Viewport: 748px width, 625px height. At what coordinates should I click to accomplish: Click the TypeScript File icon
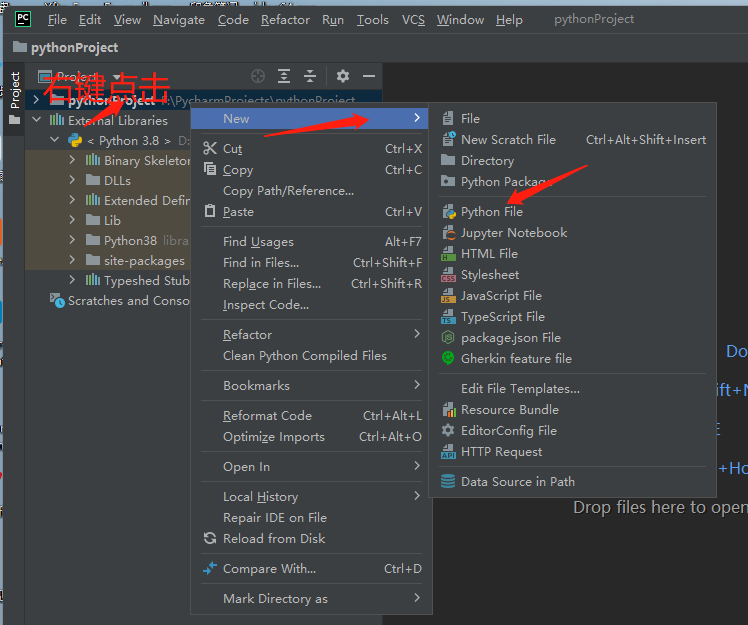(448, 316)
